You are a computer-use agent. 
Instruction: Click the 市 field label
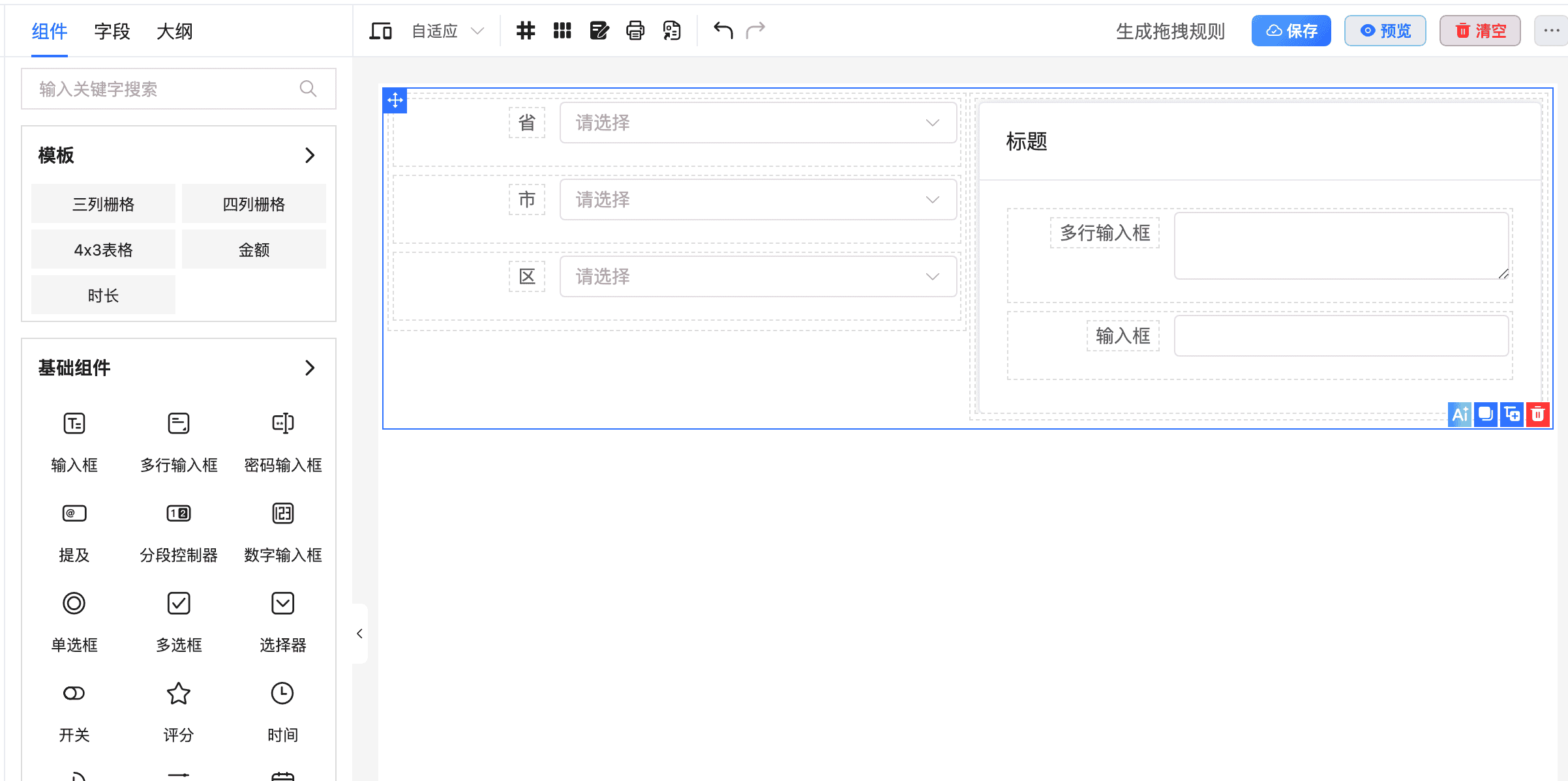pyautogui.click(x=527, y=199)
